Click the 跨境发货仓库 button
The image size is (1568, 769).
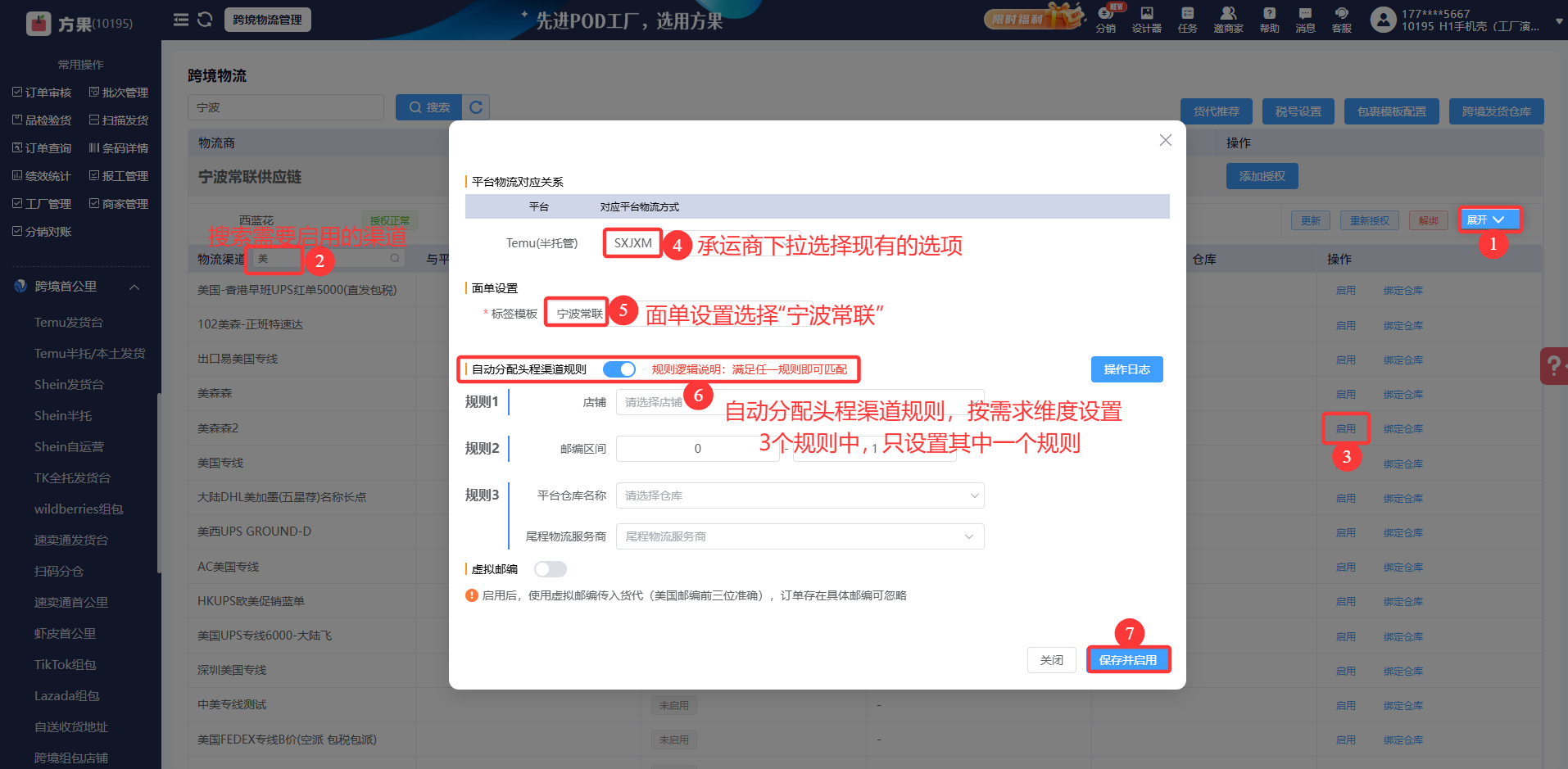coord(1497,111)
